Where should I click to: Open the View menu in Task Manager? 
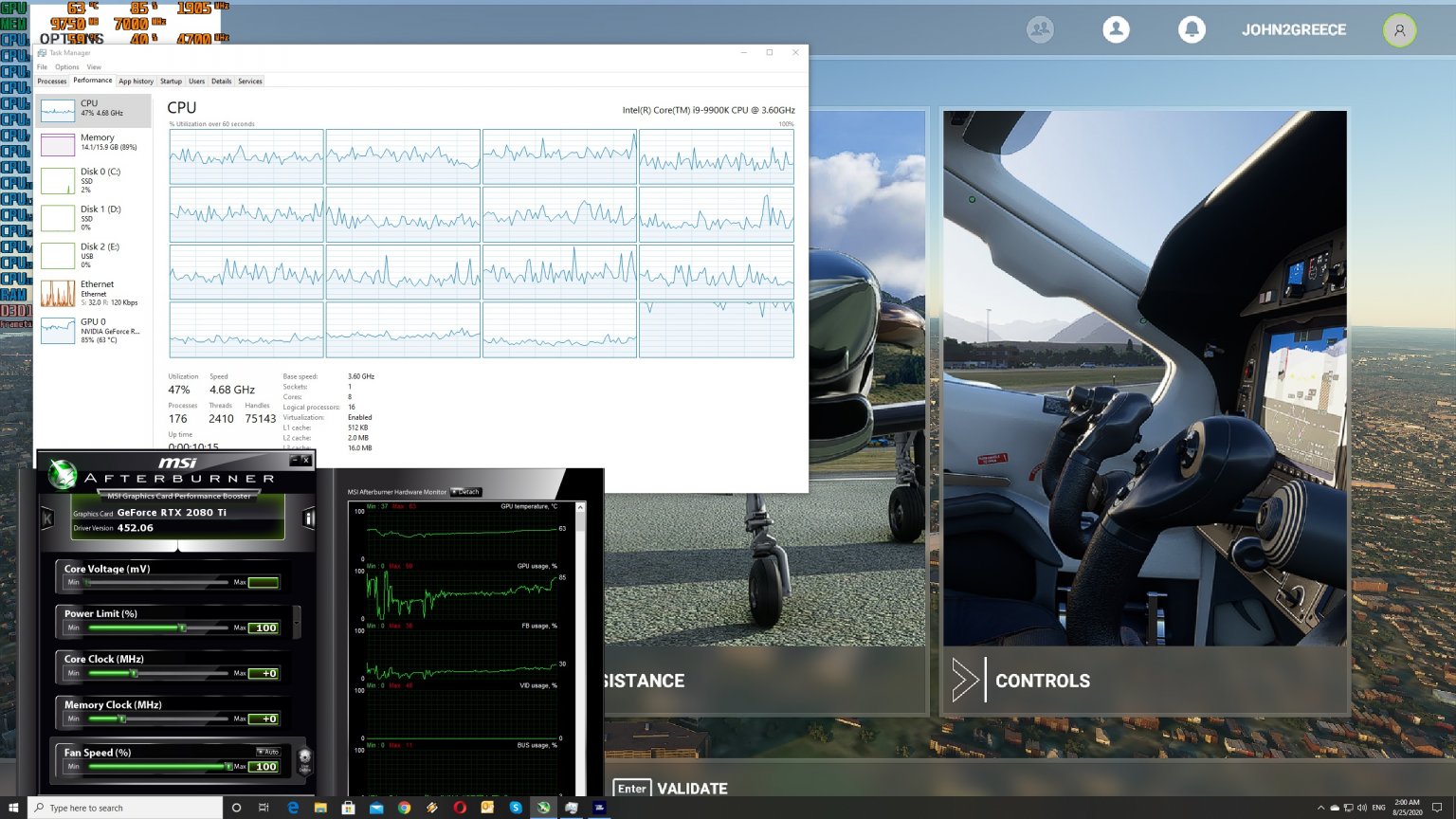pyautogui.click(x=94, y=67)
